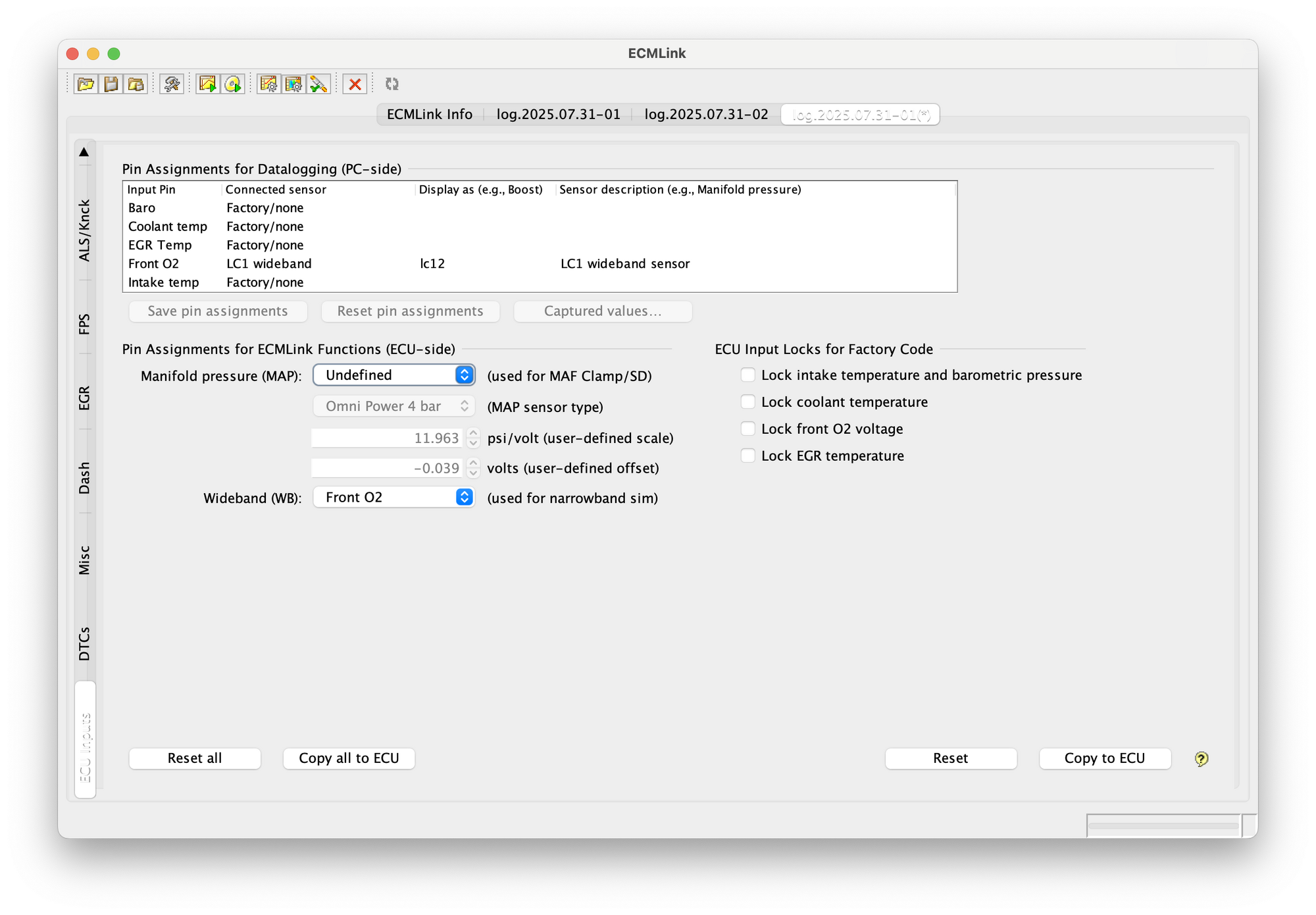Screen dimensions: 1316x915
Task: Start datalogging with graph play icon
Action: tap(207, 84)
